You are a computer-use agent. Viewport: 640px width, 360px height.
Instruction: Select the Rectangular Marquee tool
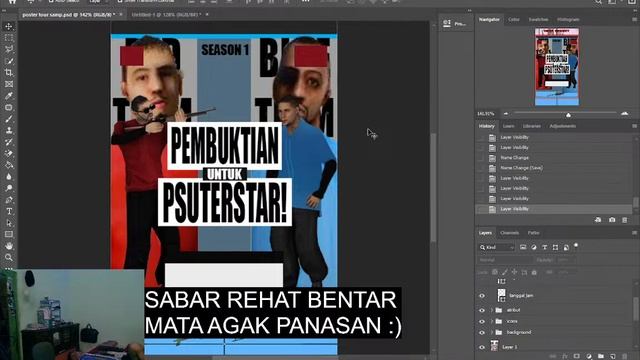click(9, 38)
